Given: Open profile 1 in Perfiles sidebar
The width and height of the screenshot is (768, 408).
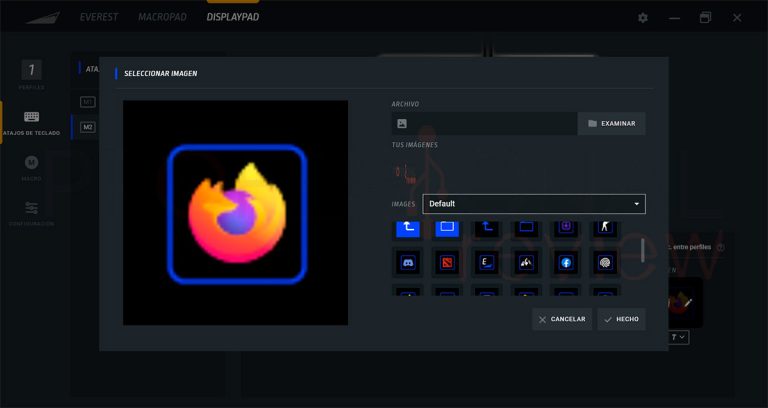Looking at the screenshot, I should click(31, 74).
